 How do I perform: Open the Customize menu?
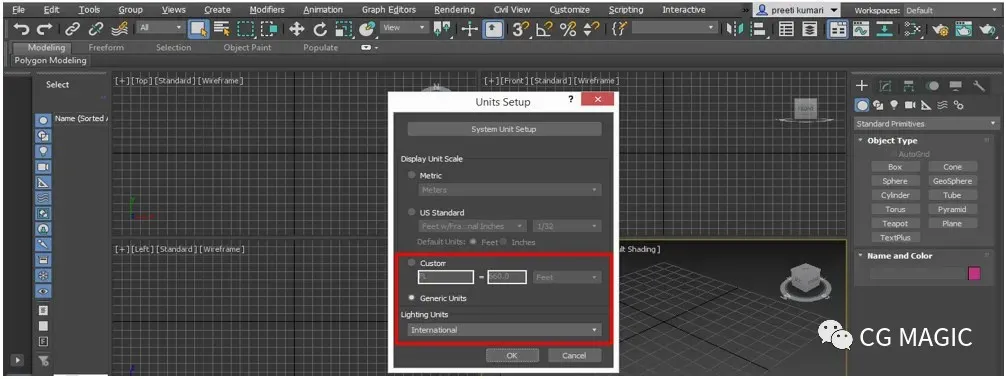[x=569, y=10]
